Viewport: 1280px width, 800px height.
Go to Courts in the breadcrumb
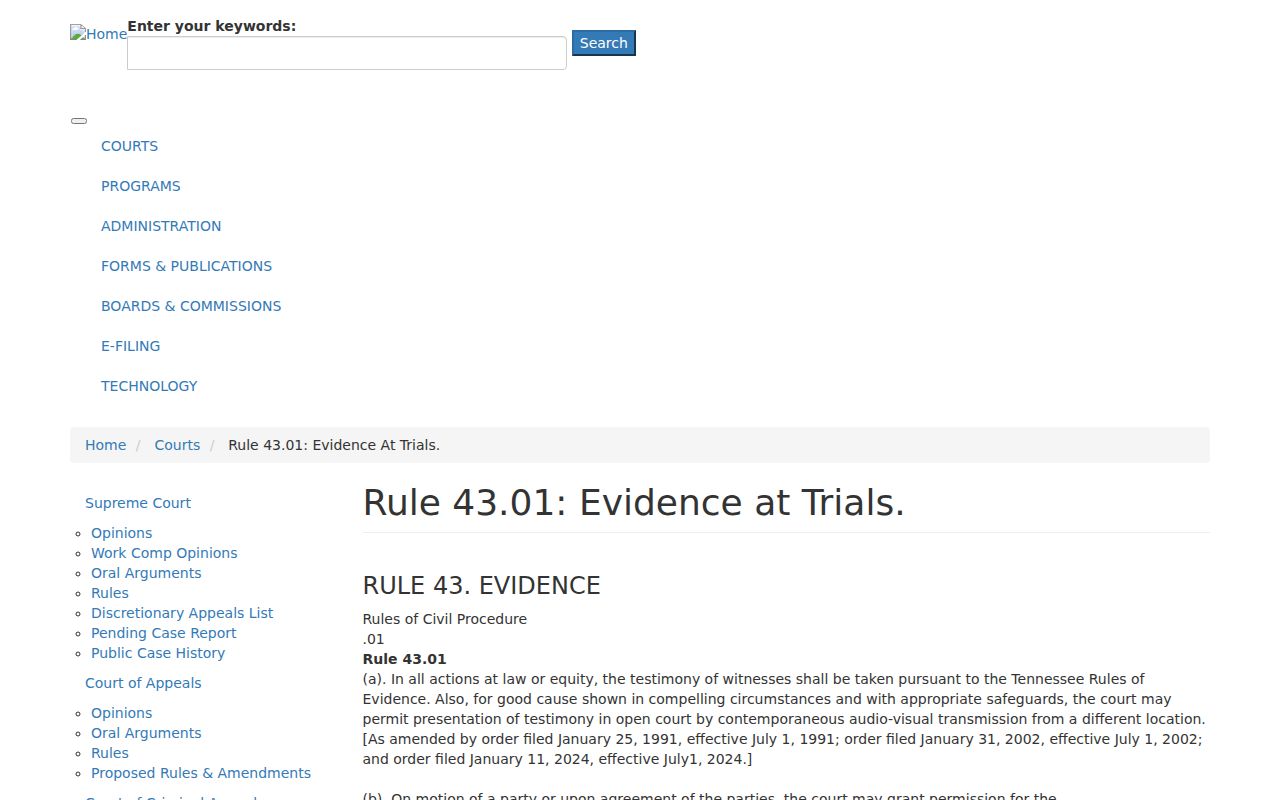click(177, 445)
